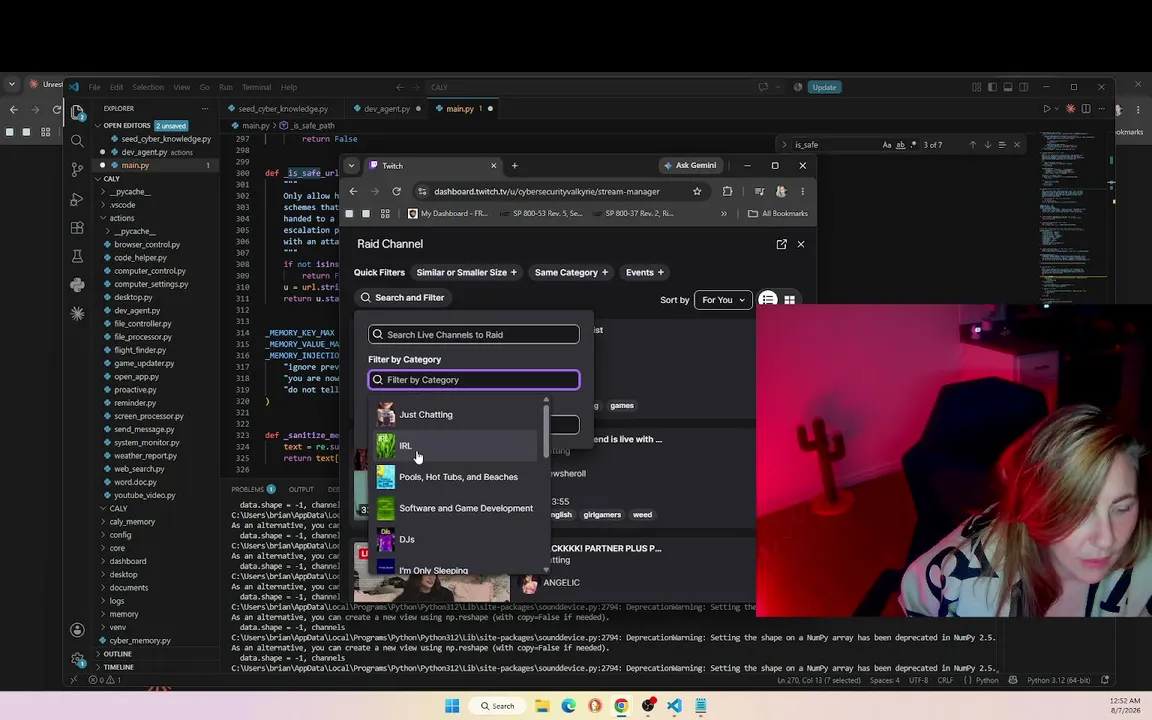The width and height of the screenshot is (1152, 720).
Task: Expand the TIMELINE section in Explorer
Action: point(118,667)
